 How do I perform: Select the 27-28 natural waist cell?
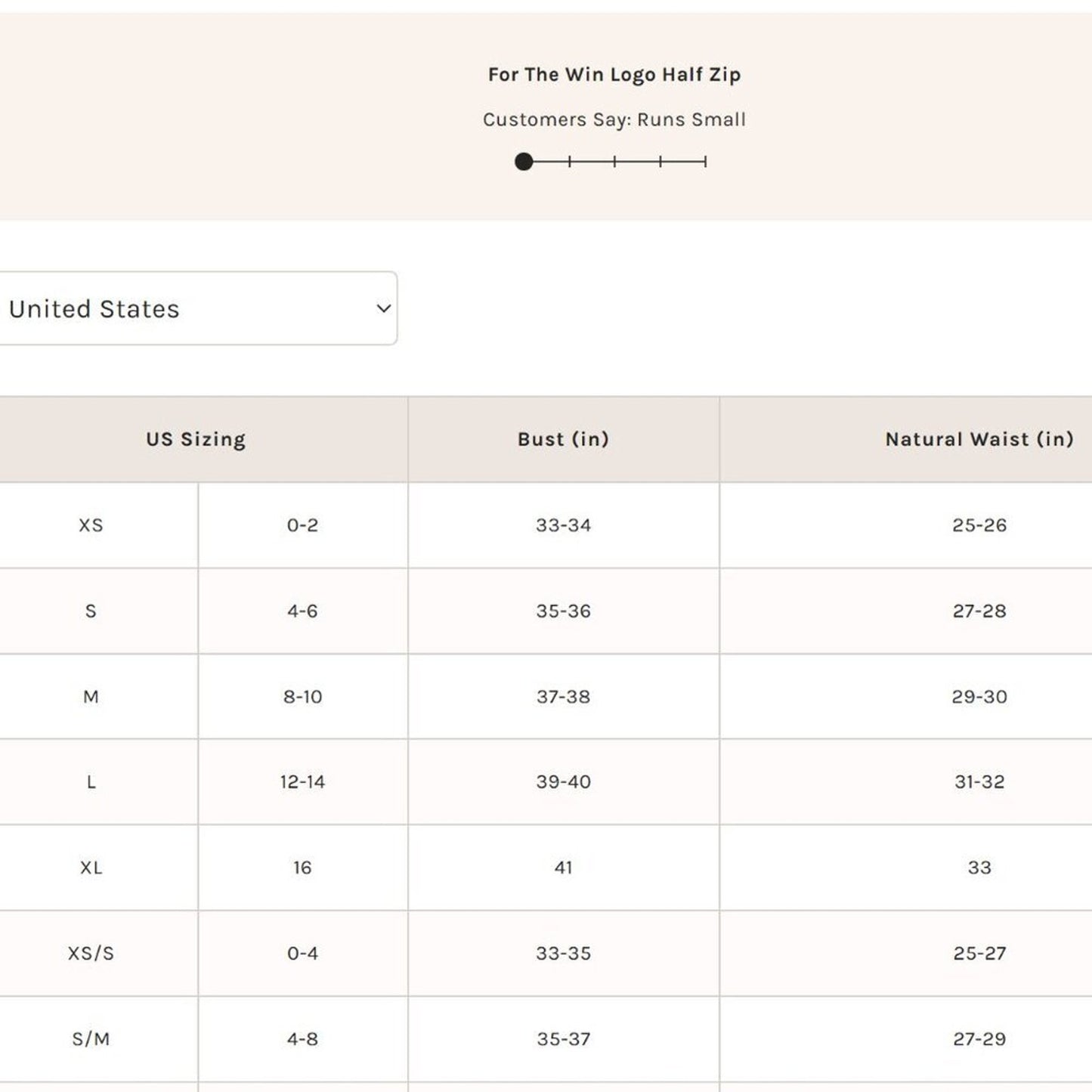979,611
